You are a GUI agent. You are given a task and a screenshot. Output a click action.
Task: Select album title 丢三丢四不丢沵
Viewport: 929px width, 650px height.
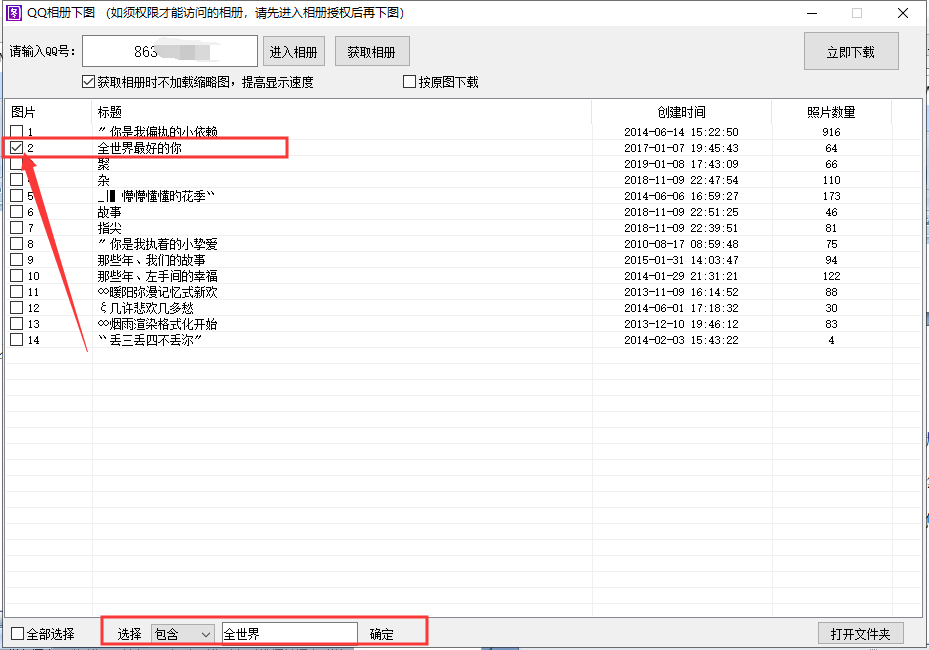(x=150, y=340)
